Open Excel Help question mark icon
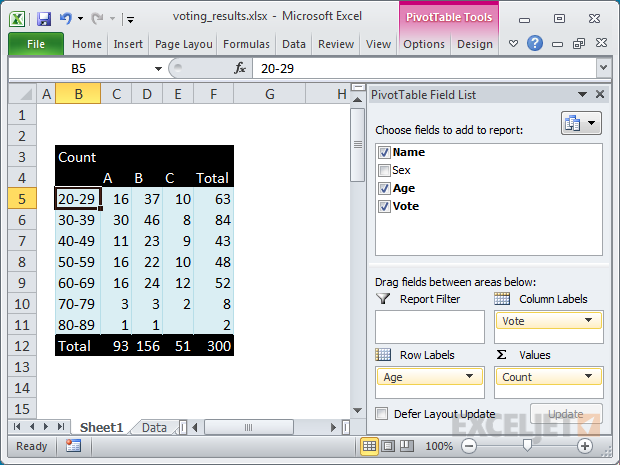Viewport: 620px width, 465px height. tap(535, 44)
